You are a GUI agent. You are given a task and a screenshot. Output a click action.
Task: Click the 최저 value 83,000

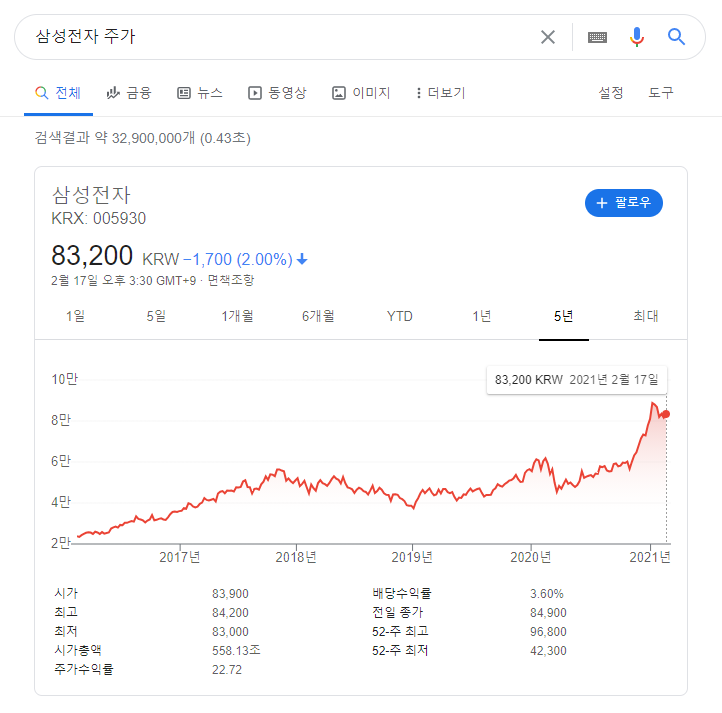[x=230, y=631]
